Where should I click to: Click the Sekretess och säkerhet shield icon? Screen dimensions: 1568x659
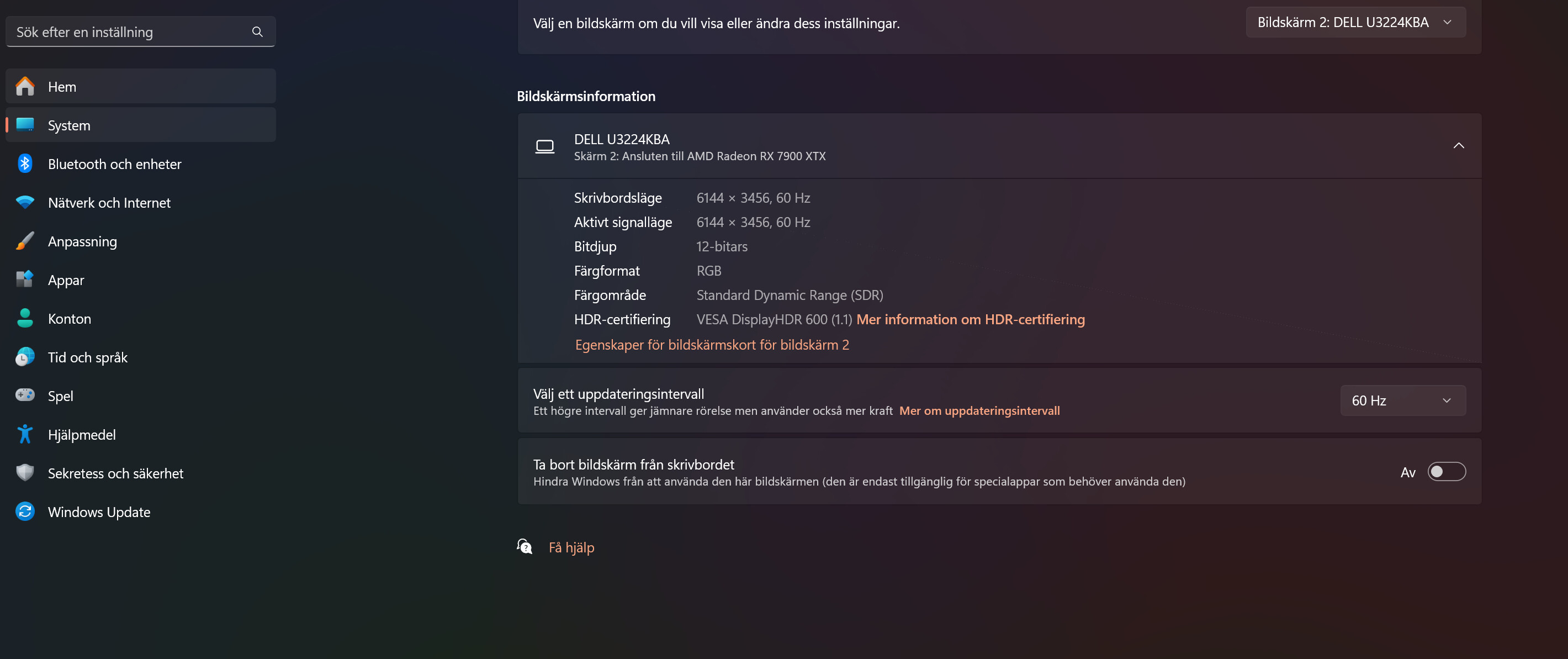[x=25, y=473]
